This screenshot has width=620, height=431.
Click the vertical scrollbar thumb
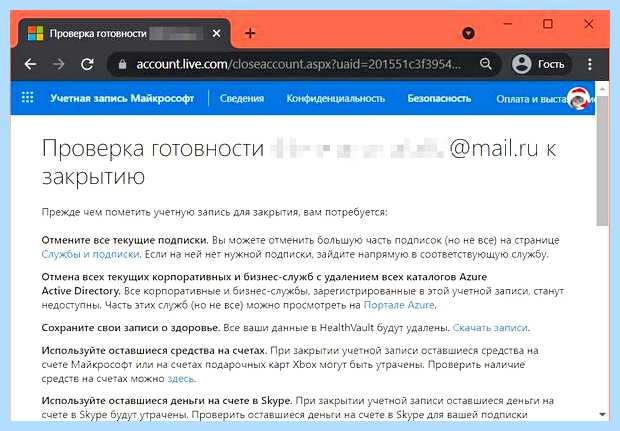point(602,160)
